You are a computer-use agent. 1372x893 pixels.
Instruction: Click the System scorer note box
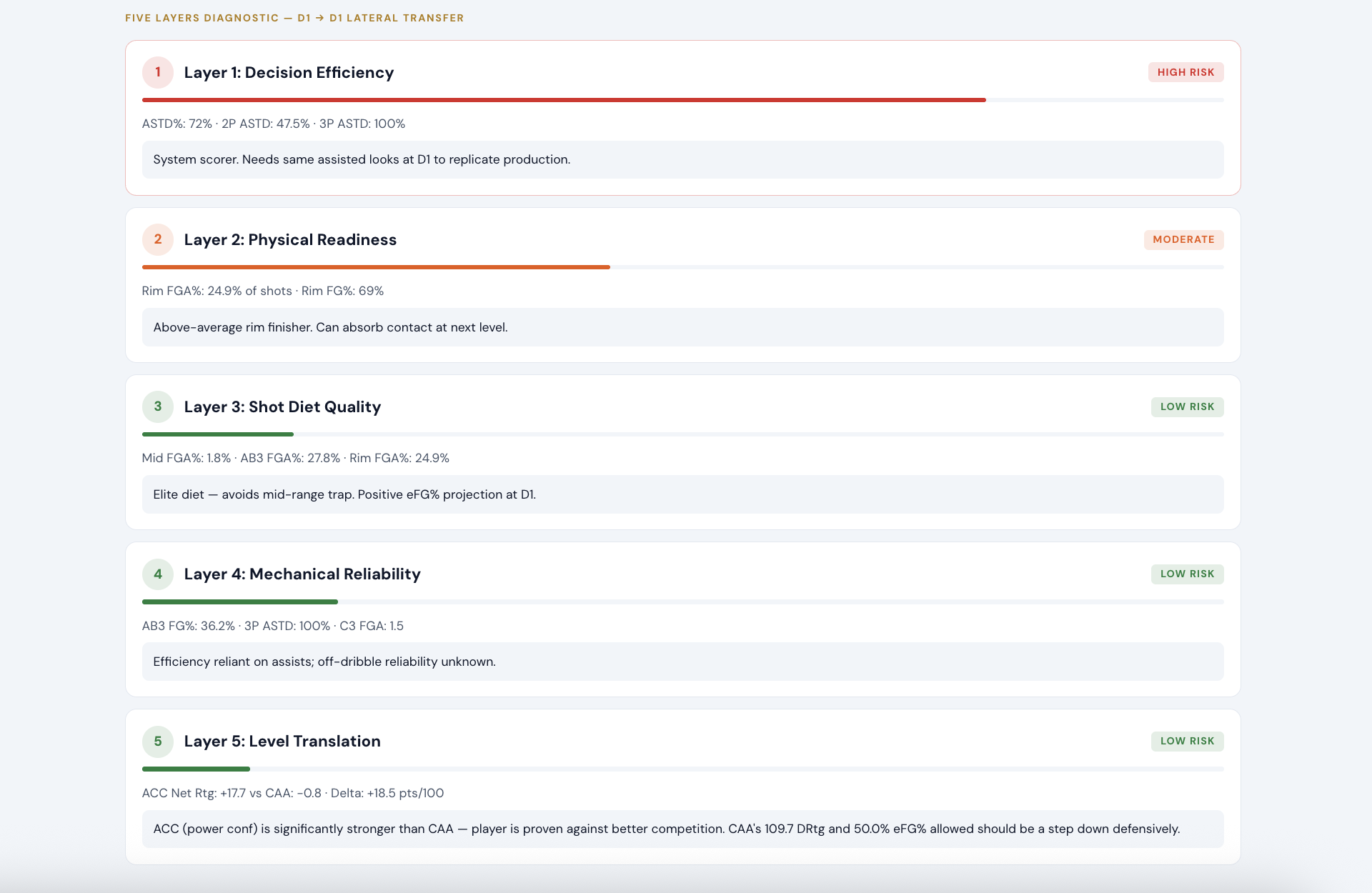[x=682, y=159]
